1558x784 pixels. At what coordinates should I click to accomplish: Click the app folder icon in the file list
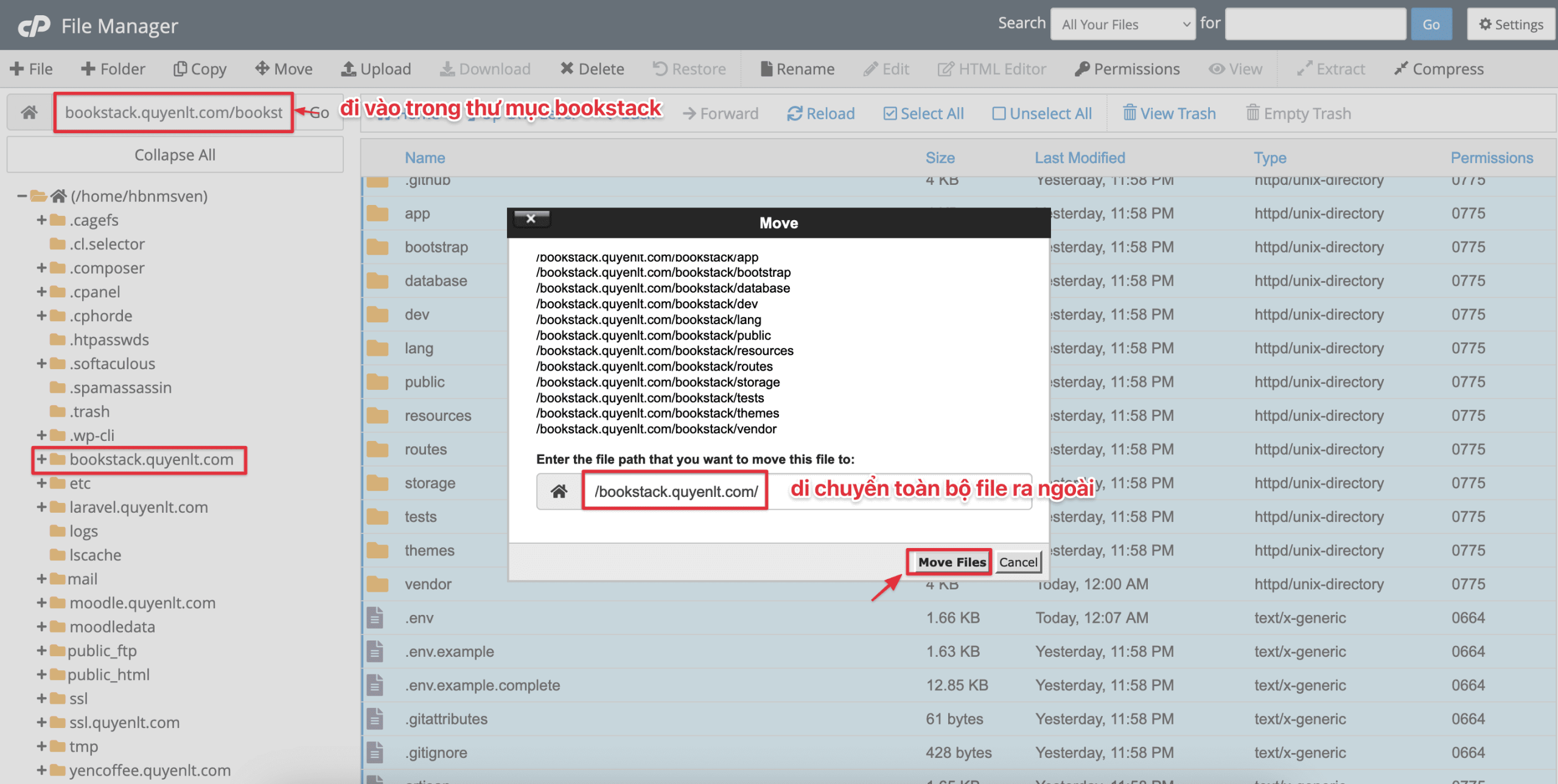[x=377, y=213]
